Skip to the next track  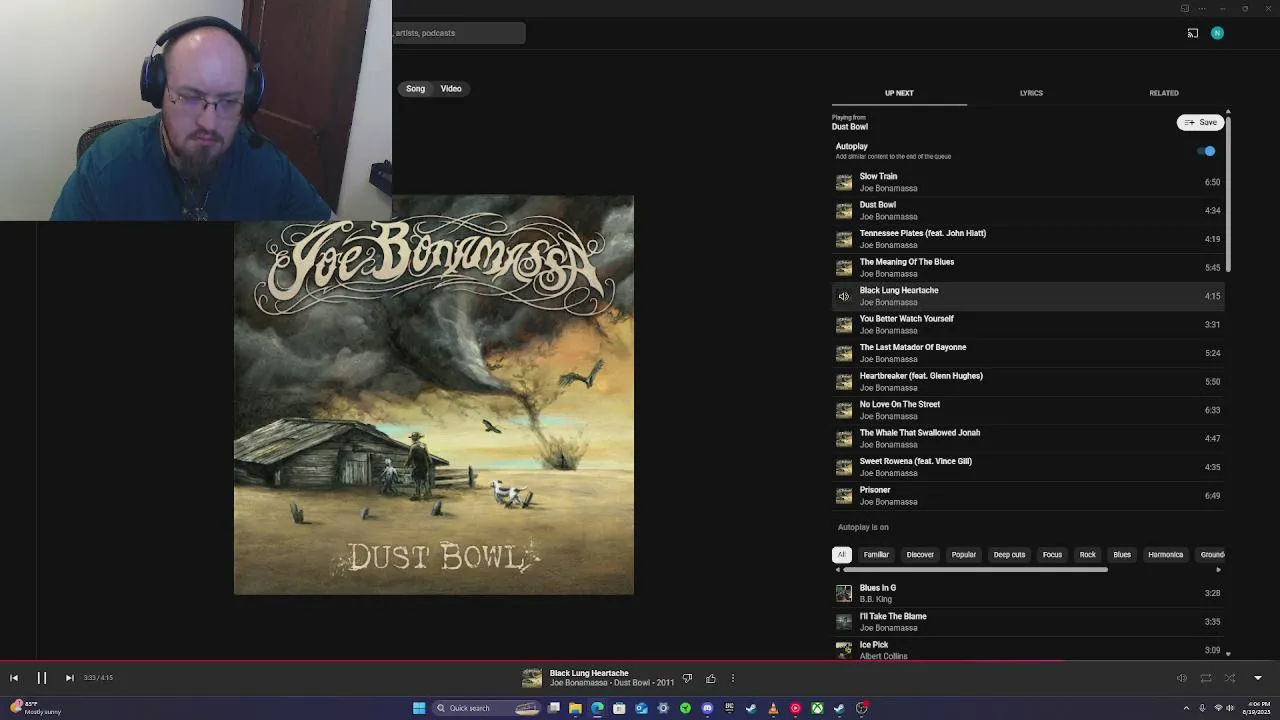tap(69, 678)
